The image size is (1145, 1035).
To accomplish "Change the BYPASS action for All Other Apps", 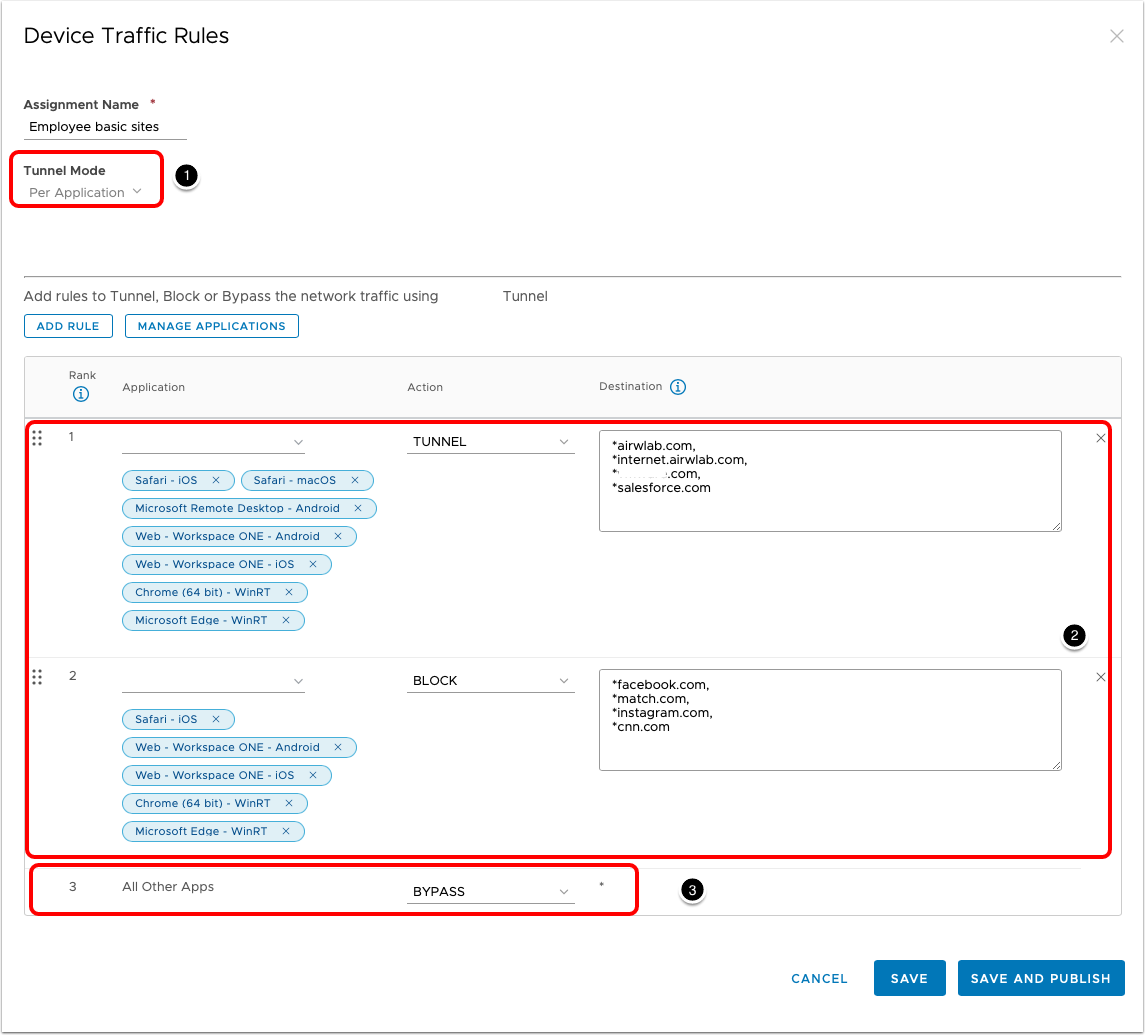I will pyautogui.click(x=490, y=891).
